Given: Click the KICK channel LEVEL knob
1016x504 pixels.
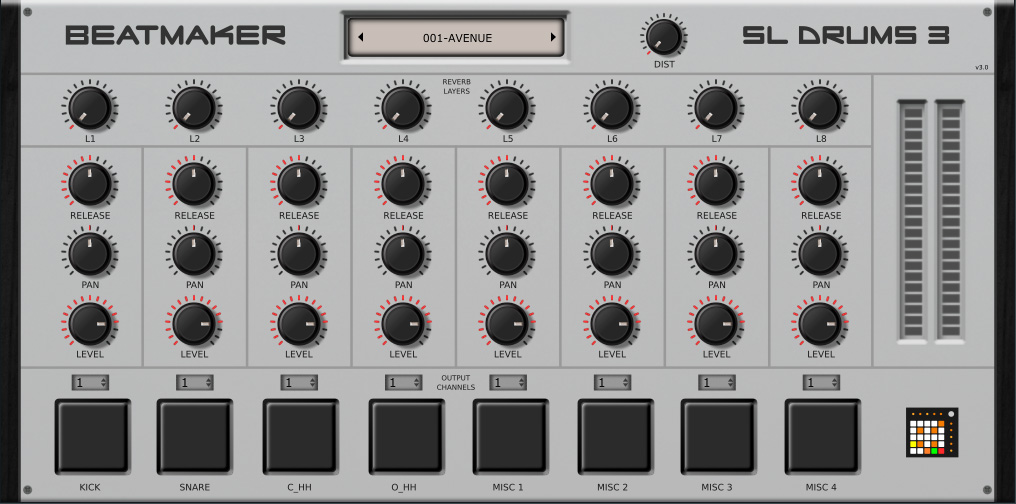Looking at the screenshot, I should pos(90,323).
